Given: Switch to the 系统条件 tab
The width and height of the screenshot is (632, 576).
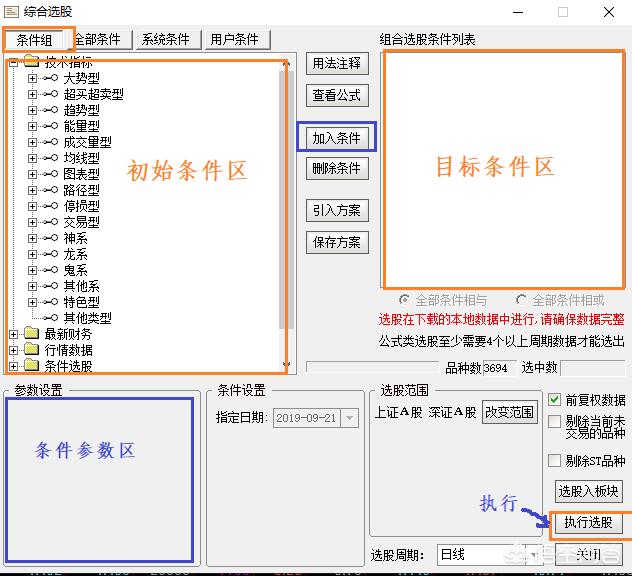Looking at the screenshot, I should pos(165,39).
